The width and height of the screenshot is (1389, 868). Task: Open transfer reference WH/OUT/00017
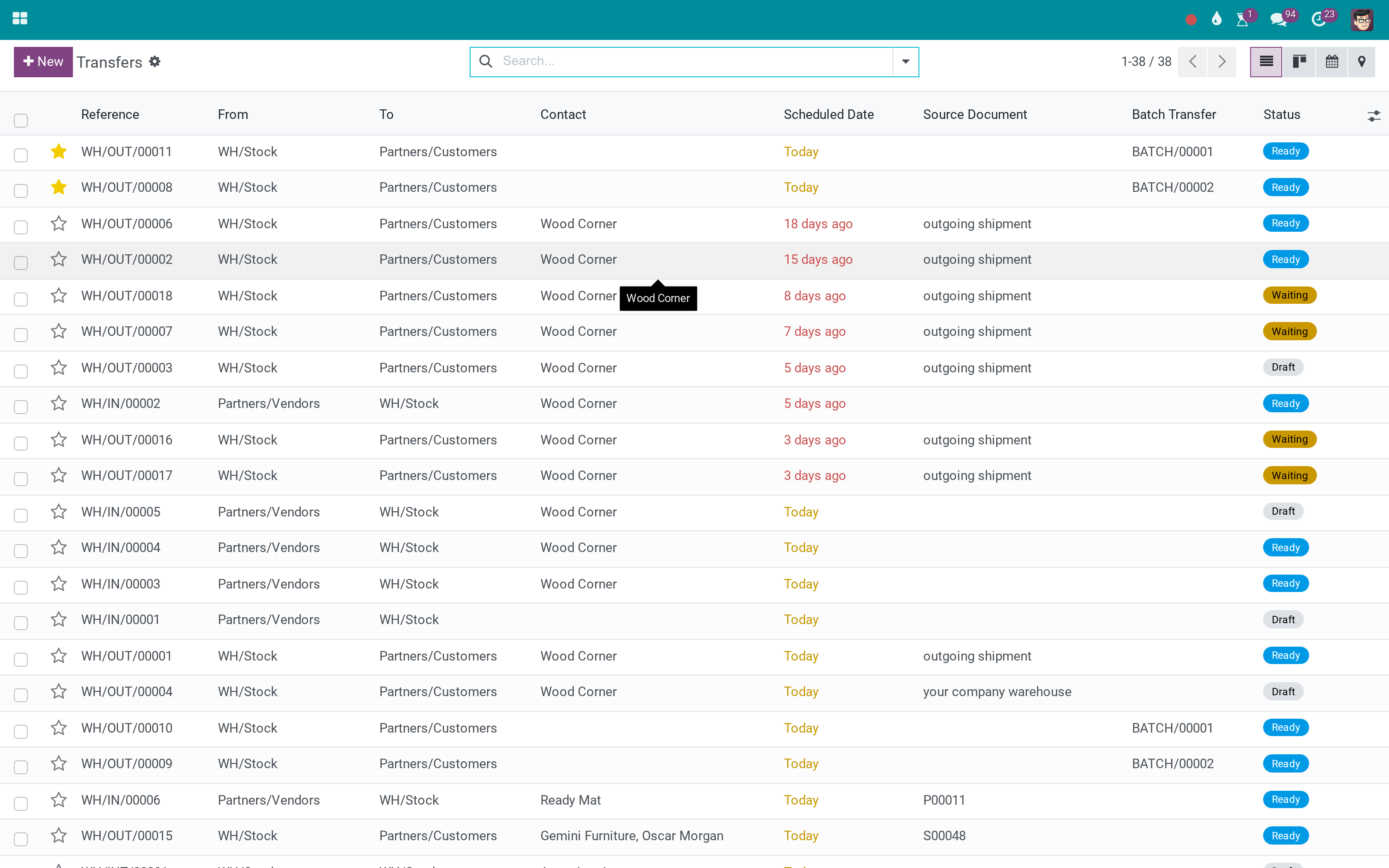click(x=127, y=475)
